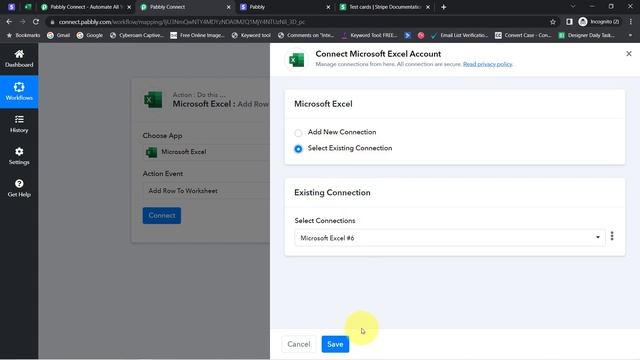Viewport: 640px width, 360px height.
Task: Open the Google bookmark
Action: [x=90, y=36]
